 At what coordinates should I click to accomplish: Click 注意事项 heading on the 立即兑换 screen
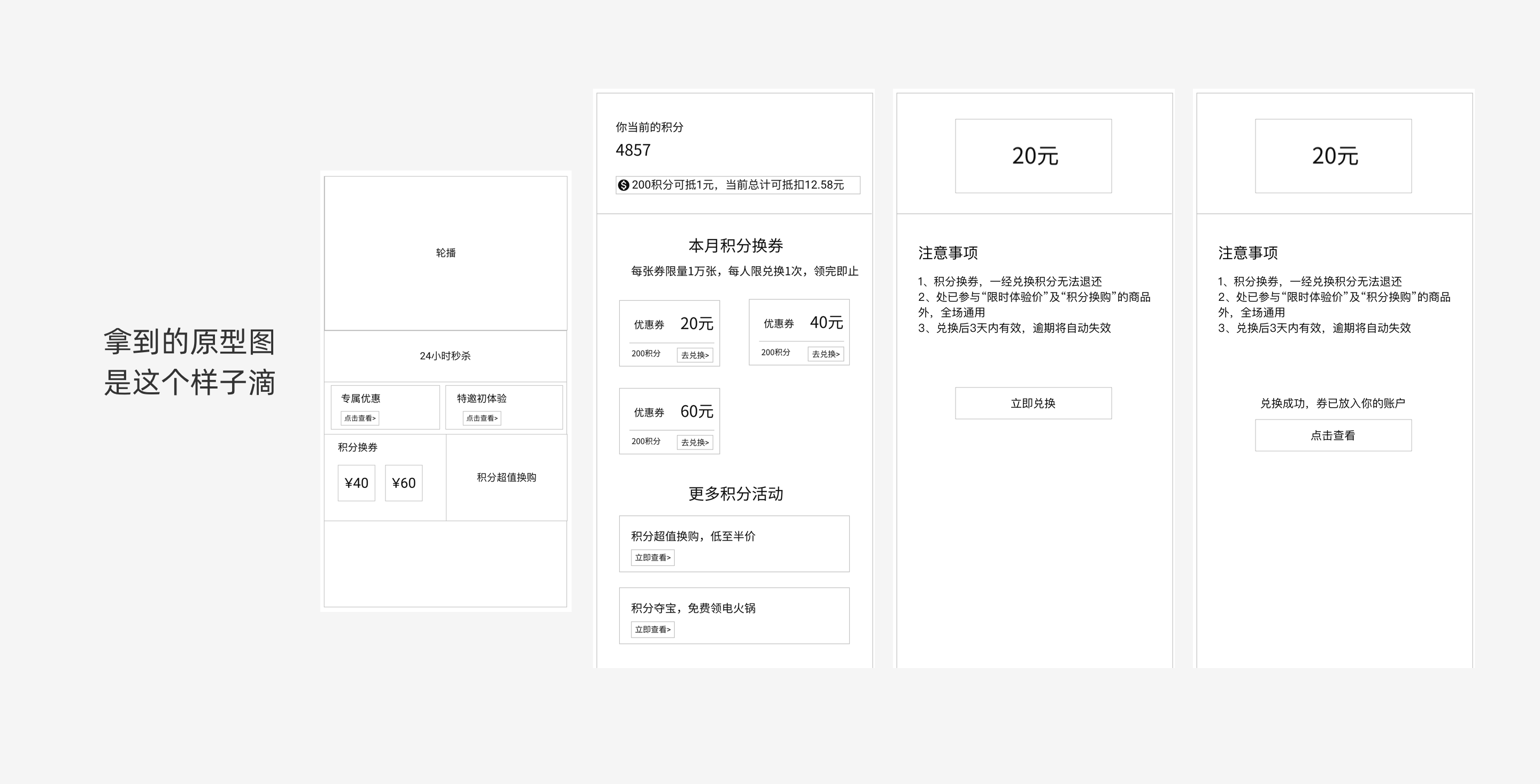[948, 253]
